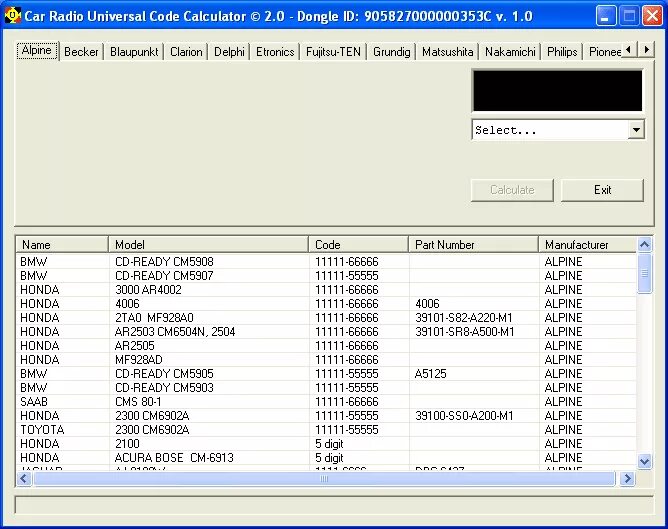Click the table scroll-up arrow

pos(644,244)
